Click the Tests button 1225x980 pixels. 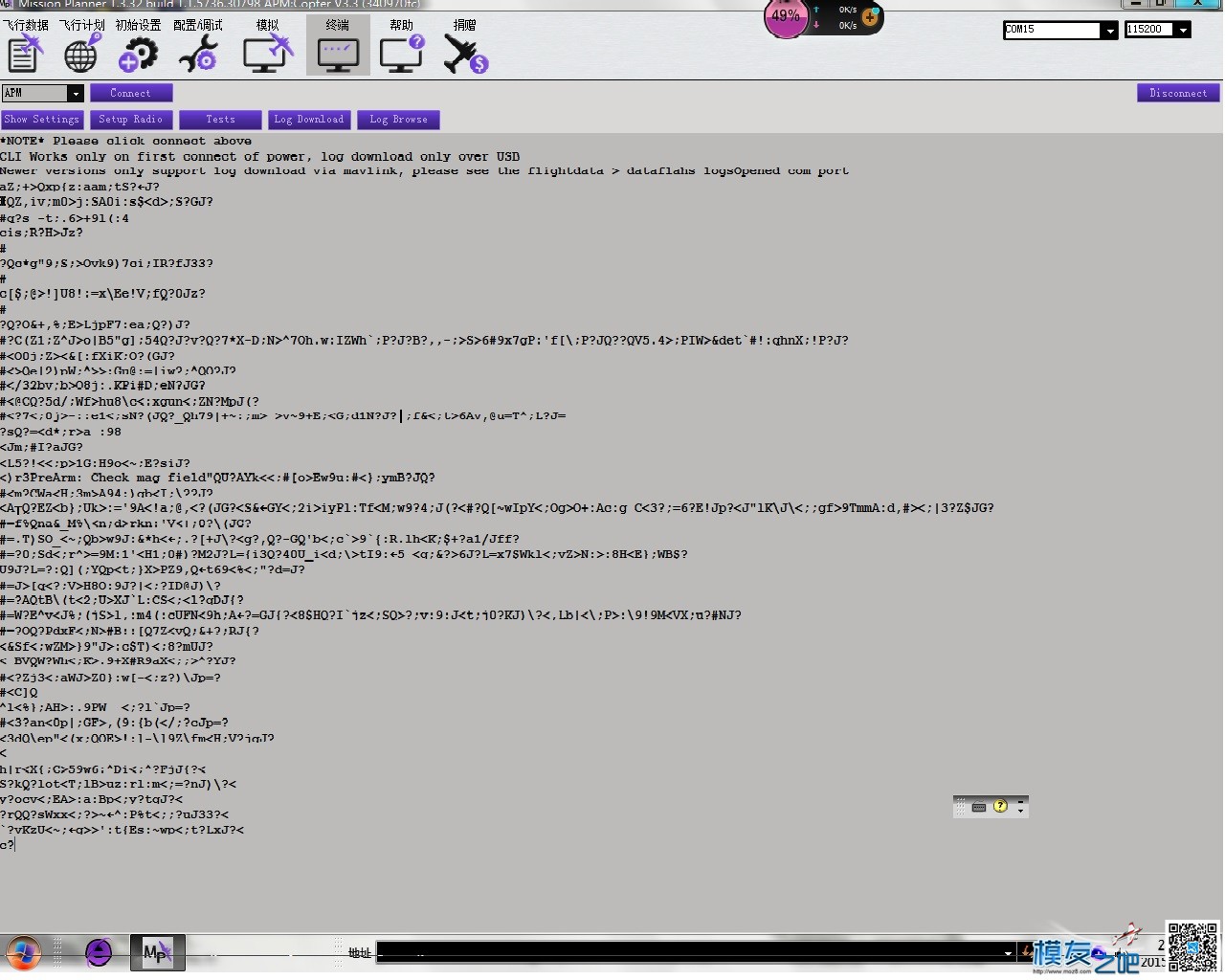coord(220,120)
